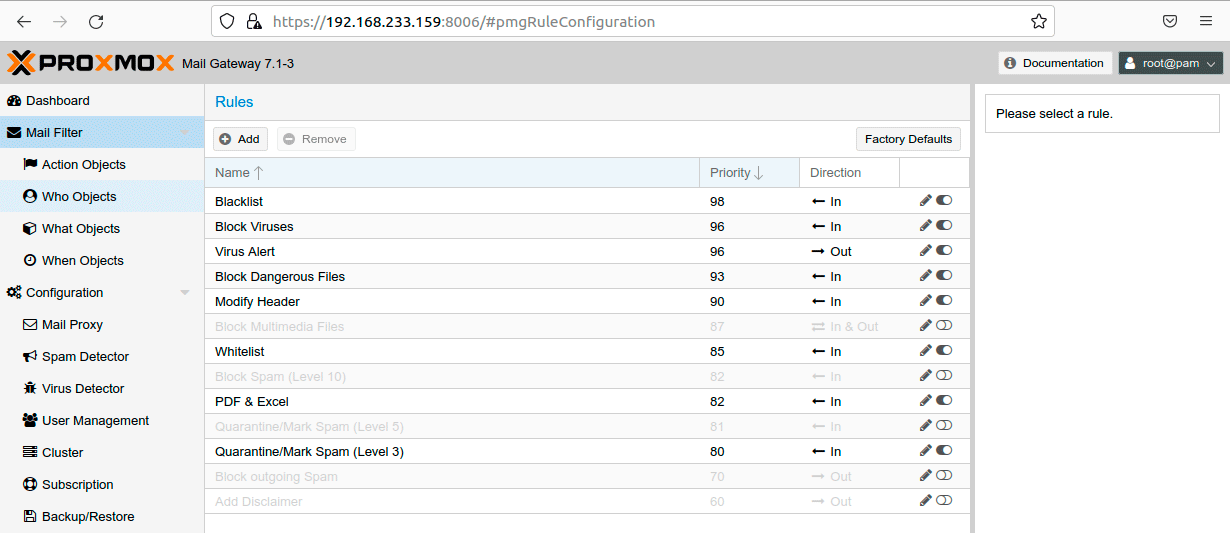Enable the Block Multimedia Files rule toggle
Screen dimensions: 1230x533
[x=944, y=325]
